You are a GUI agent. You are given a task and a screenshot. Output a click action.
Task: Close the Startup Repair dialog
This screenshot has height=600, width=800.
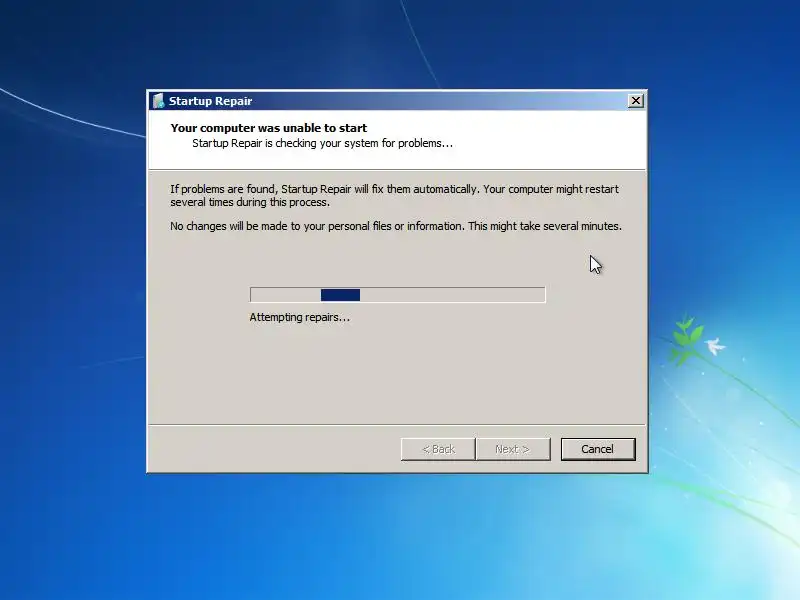635,101
